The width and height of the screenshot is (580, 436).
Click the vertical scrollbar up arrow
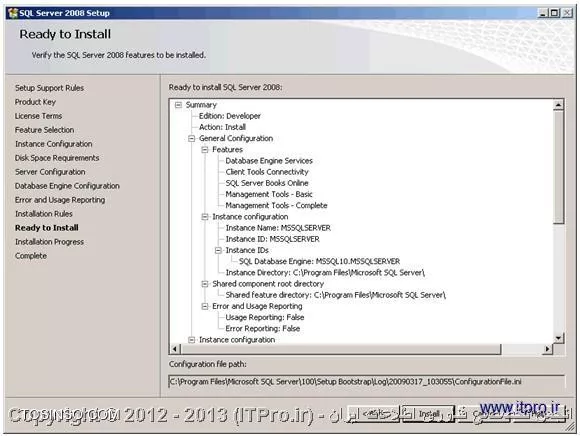558,105
